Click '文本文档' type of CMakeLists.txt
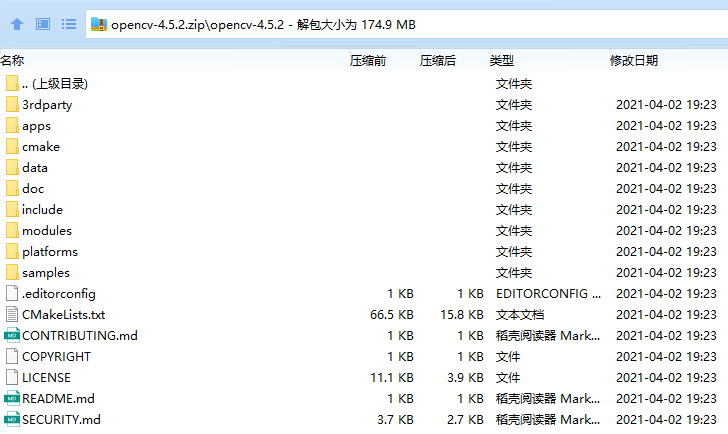The width and height of the screenshot is (728, 434). coord(520,315)
